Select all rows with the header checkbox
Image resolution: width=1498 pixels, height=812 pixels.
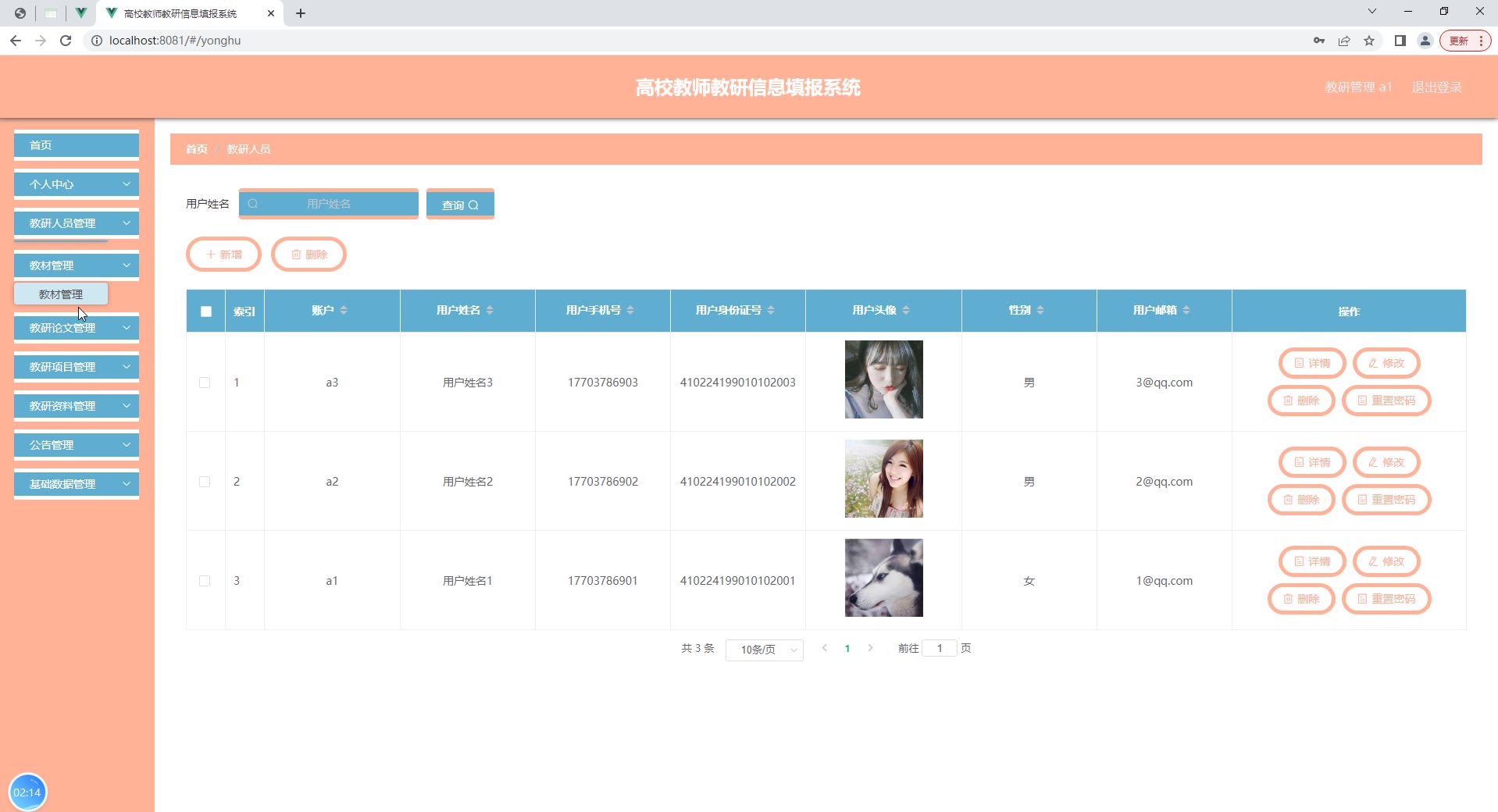[206, 312]
